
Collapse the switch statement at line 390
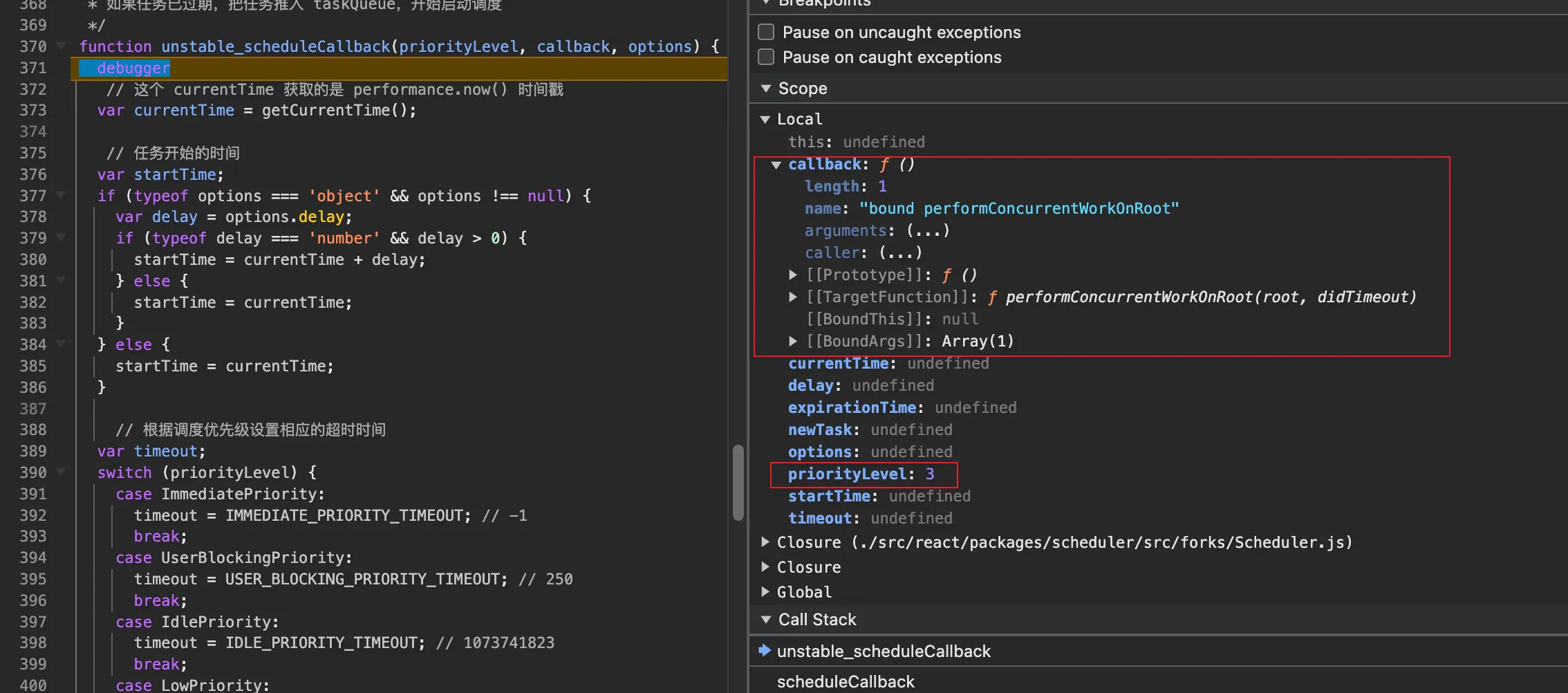coord(61,472)
